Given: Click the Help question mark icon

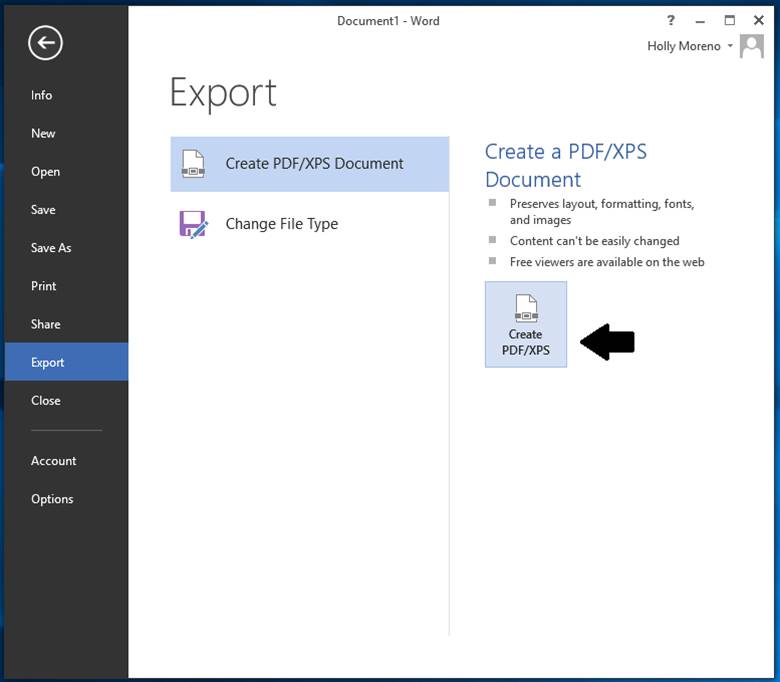Looking at the screenshot, I should click(x=671, y=20).
